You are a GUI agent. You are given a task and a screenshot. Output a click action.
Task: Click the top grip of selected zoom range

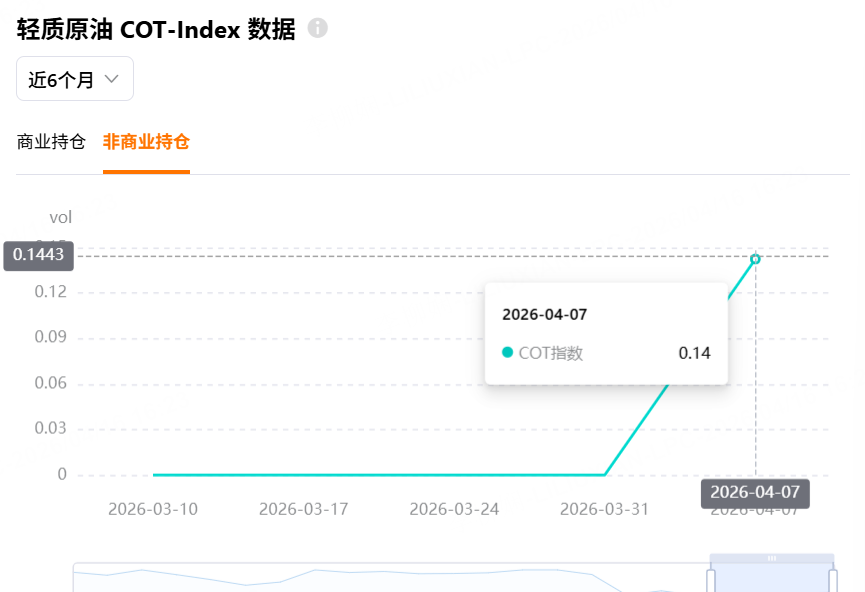[772, 558]
